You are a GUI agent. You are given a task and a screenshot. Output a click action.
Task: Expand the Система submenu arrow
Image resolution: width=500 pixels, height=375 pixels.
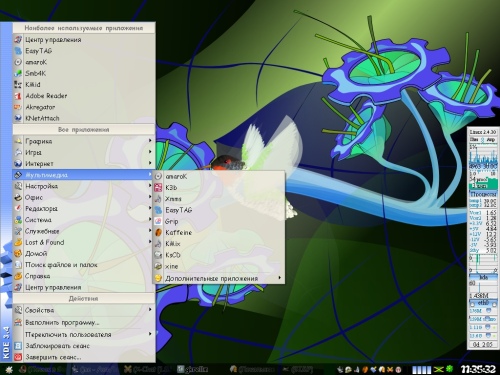pos(150,220)
